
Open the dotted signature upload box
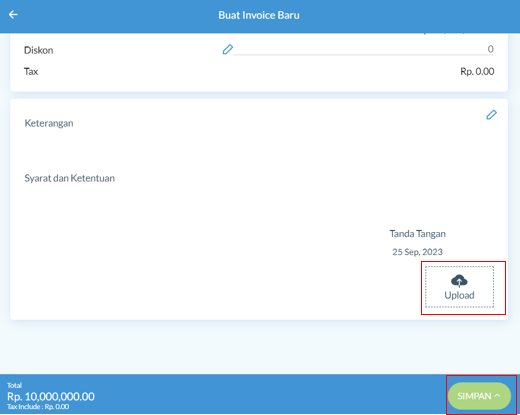coord(459,287)
